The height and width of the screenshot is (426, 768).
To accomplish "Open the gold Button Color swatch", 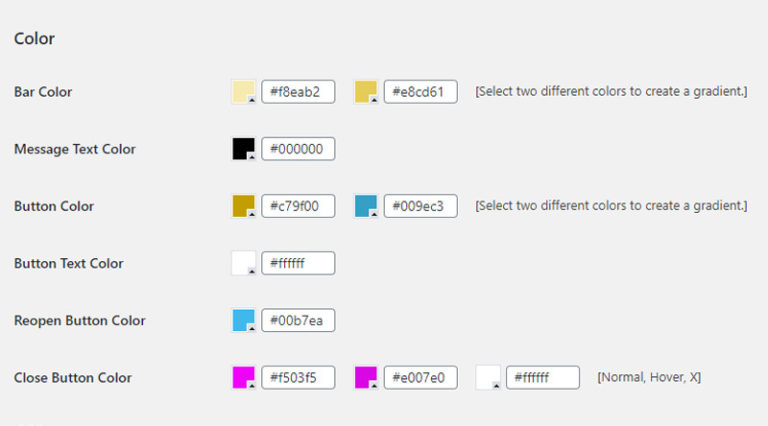I will pyautogui.click(x=244, y=206).
